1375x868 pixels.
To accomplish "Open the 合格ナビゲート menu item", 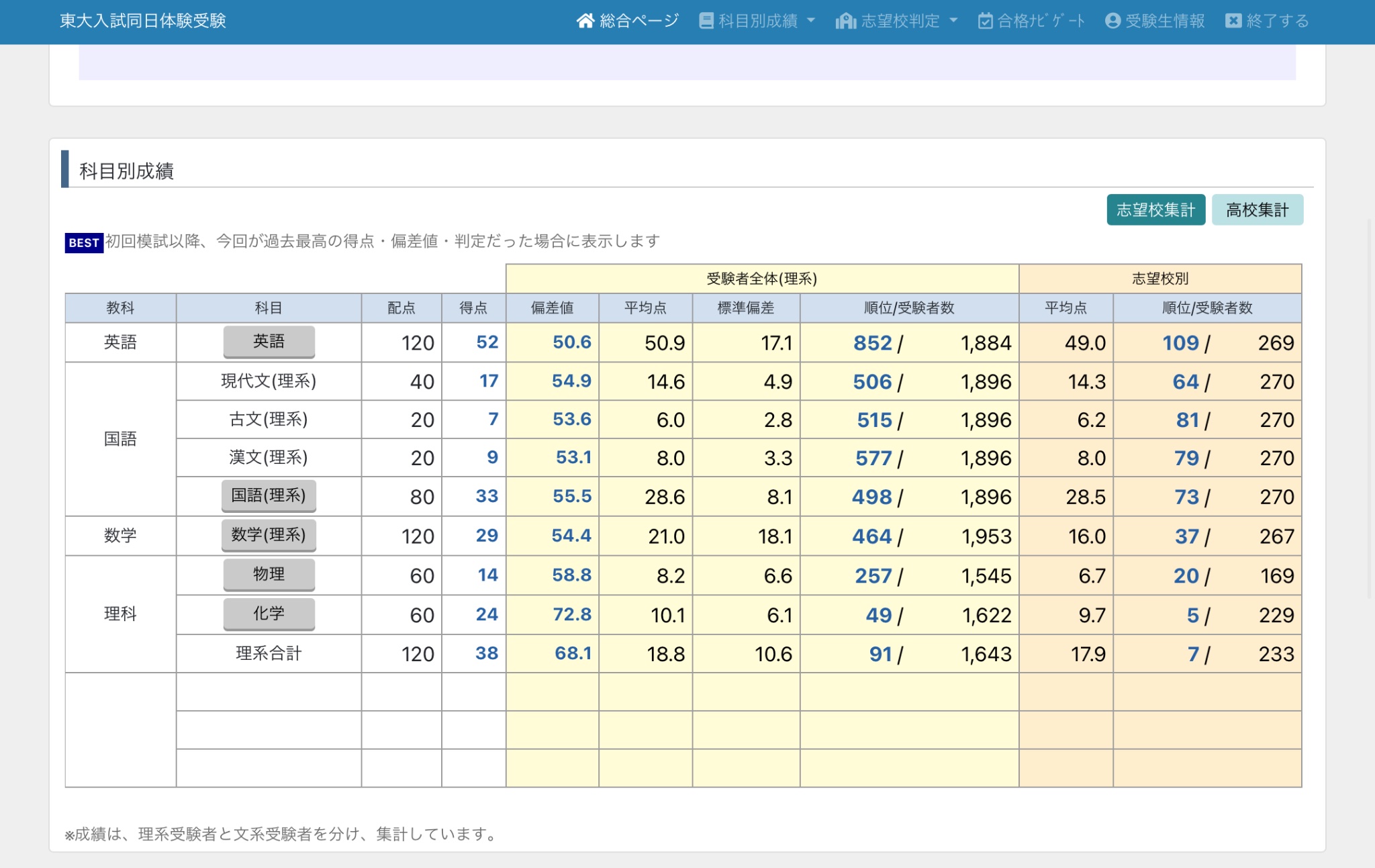I will [x=1031, y=21].
